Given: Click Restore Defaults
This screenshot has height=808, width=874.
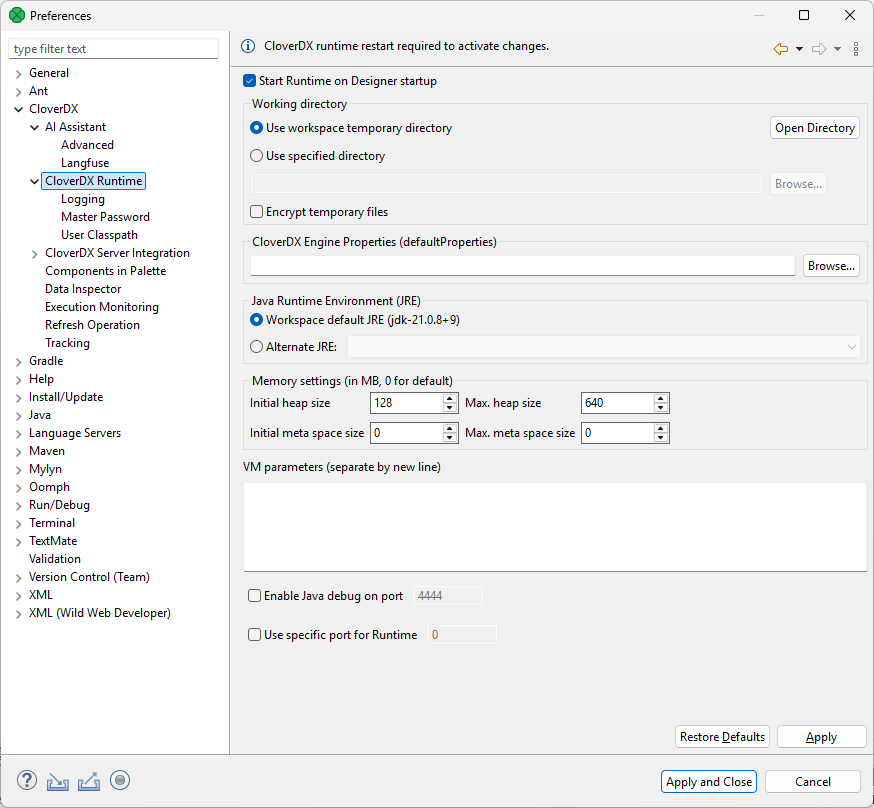Looking at the screenshot, I should [722, 737].
